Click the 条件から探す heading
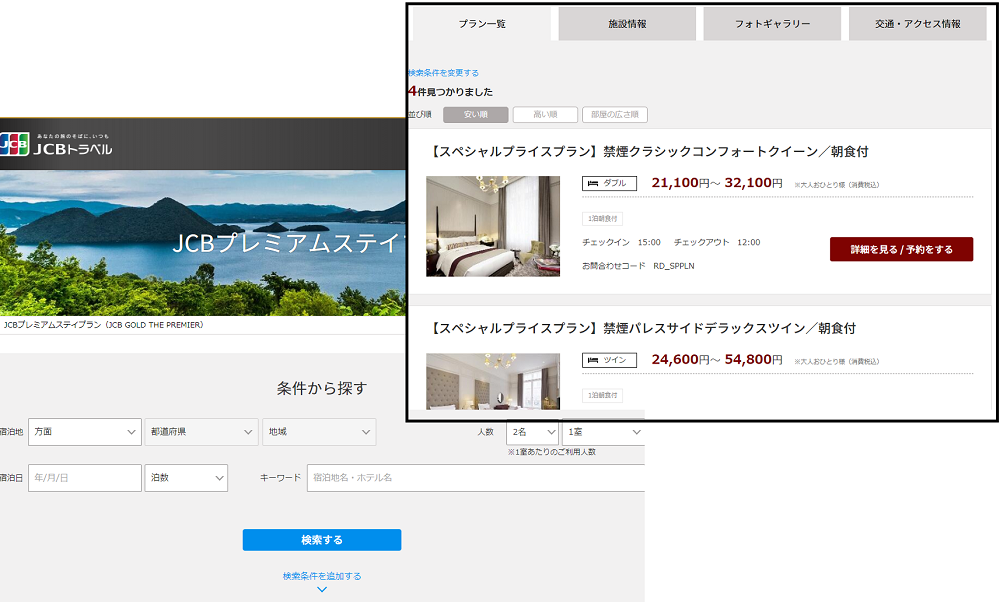Screen dimensions: 1000x602 click(322, 388)
